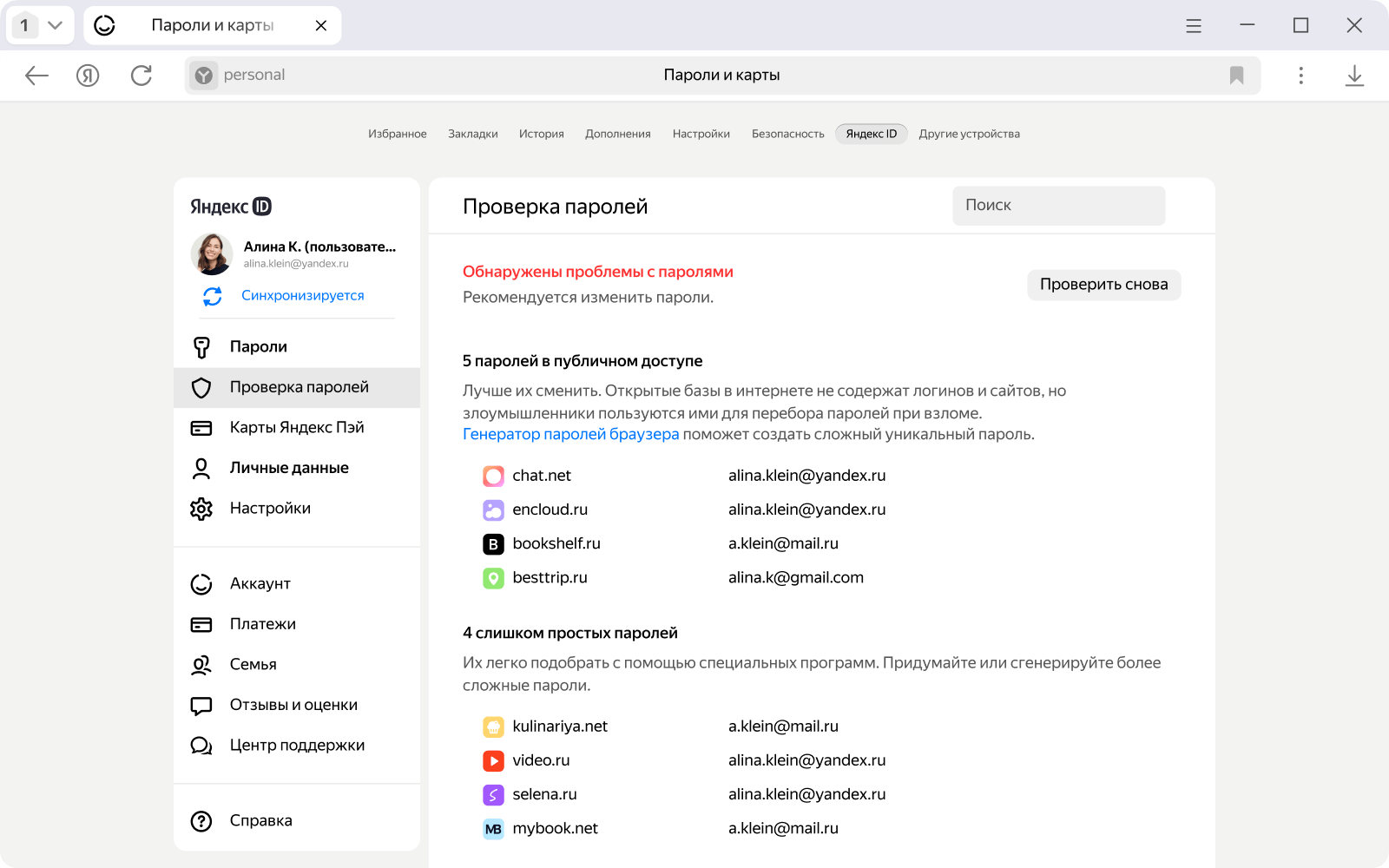Screen dimensions: 1389x868
Task: Click the chat.net login alina.klein@yandex.ru
Action: coord(807,476)
